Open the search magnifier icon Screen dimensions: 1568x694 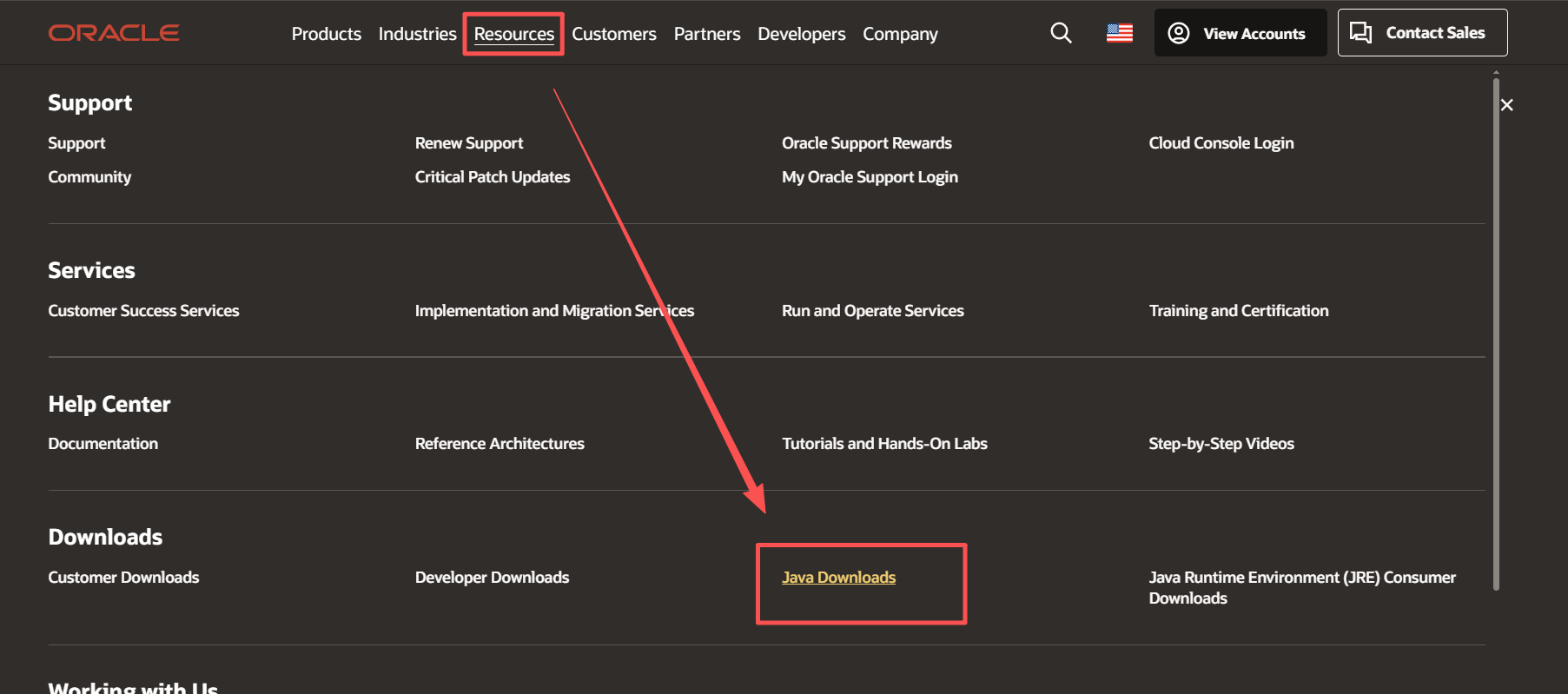pos(1061,33)
